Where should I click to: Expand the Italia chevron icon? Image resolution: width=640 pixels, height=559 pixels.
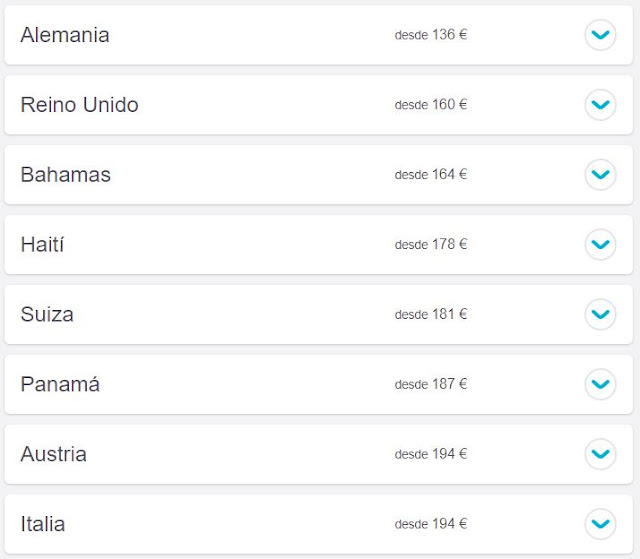click(x=600, y=524)
